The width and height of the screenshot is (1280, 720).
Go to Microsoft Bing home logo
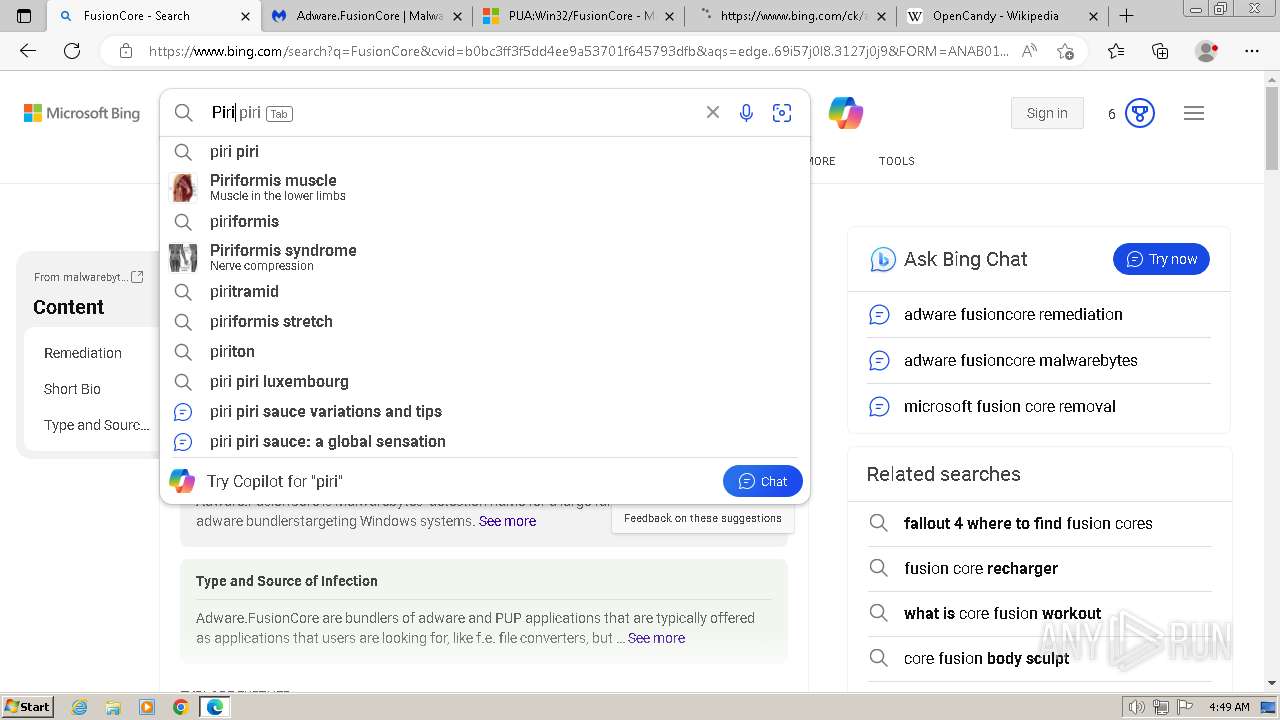click(82, 113)
